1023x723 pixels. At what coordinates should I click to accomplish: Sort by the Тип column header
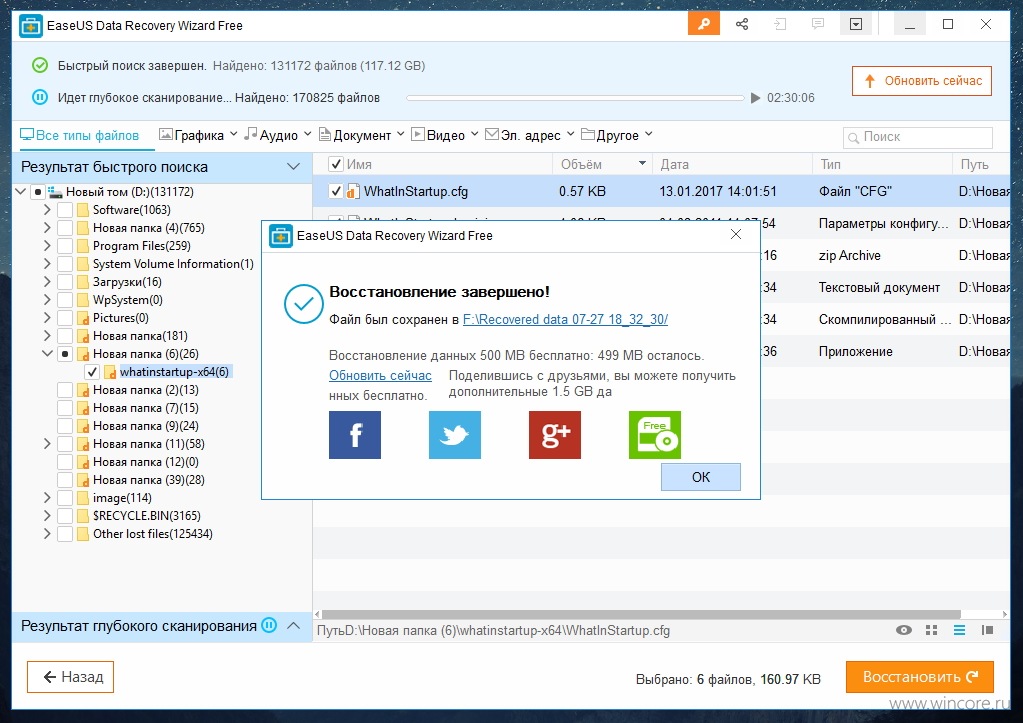(882, 164)
